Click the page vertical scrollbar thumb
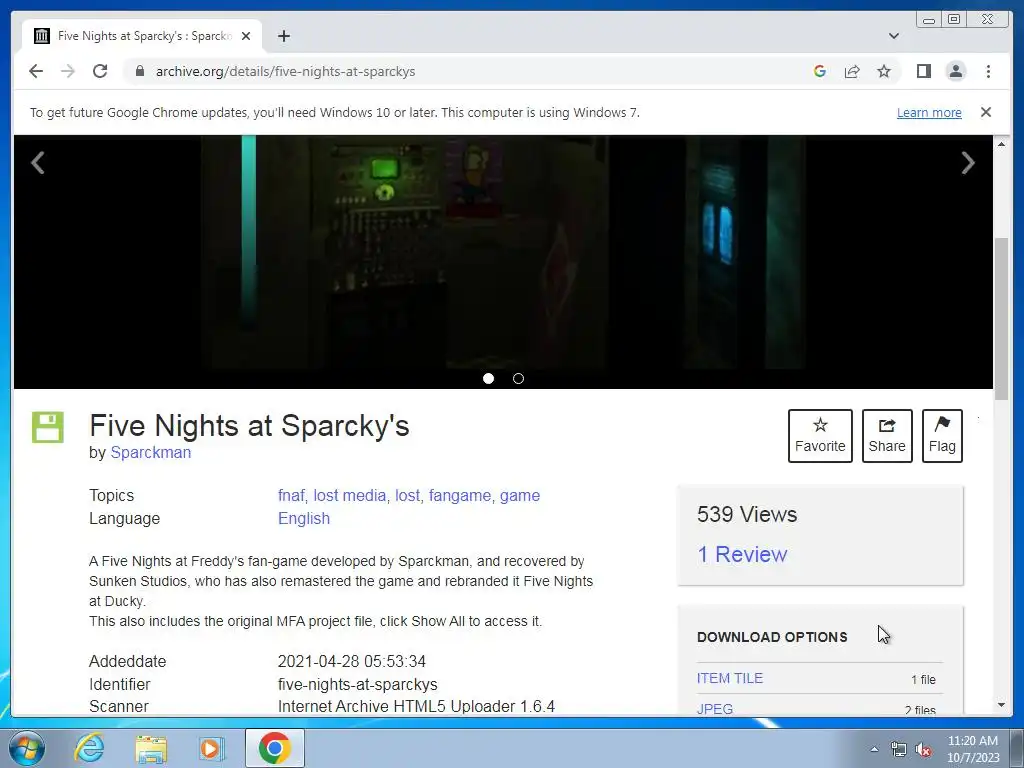The width and height of the screenshot is (1024, 768). pyautogui.click(x=1001, y=319)
